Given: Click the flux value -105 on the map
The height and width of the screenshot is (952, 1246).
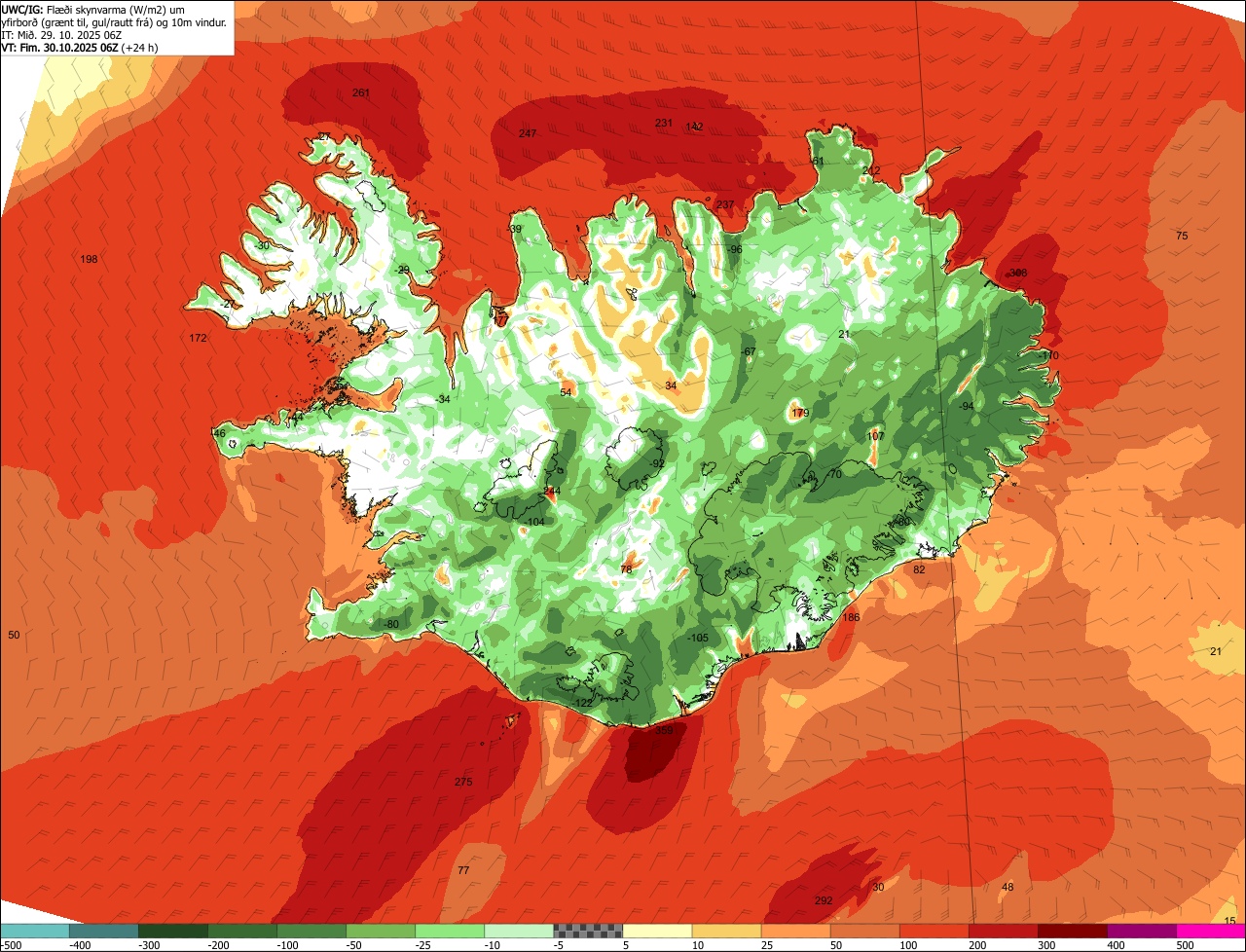Looking at the screenshot, I should pyautogui.click(x=697, y=638).
